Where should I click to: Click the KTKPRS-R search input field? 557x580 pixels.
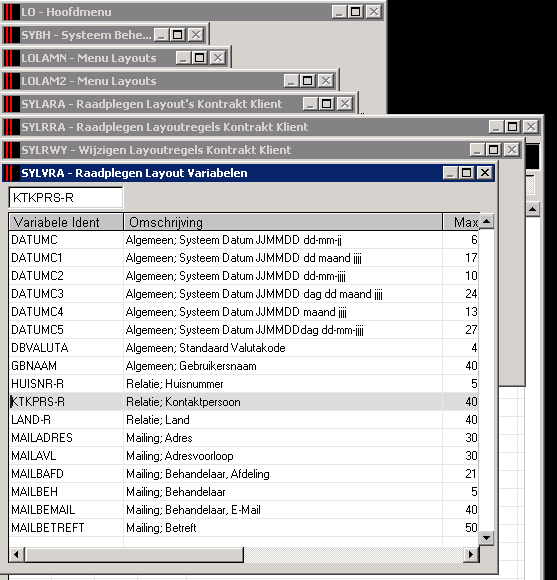click(x=66, y=198)
